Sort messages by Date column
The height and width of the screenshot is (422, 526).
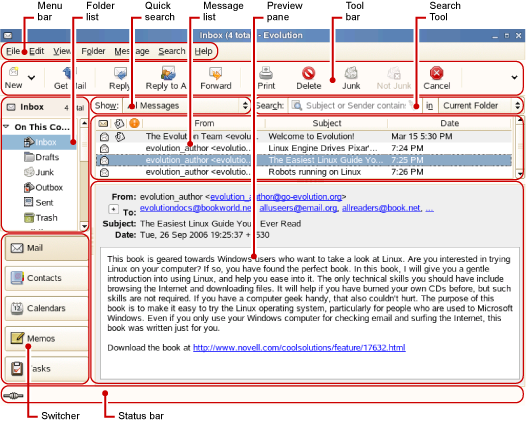point(449,123)
